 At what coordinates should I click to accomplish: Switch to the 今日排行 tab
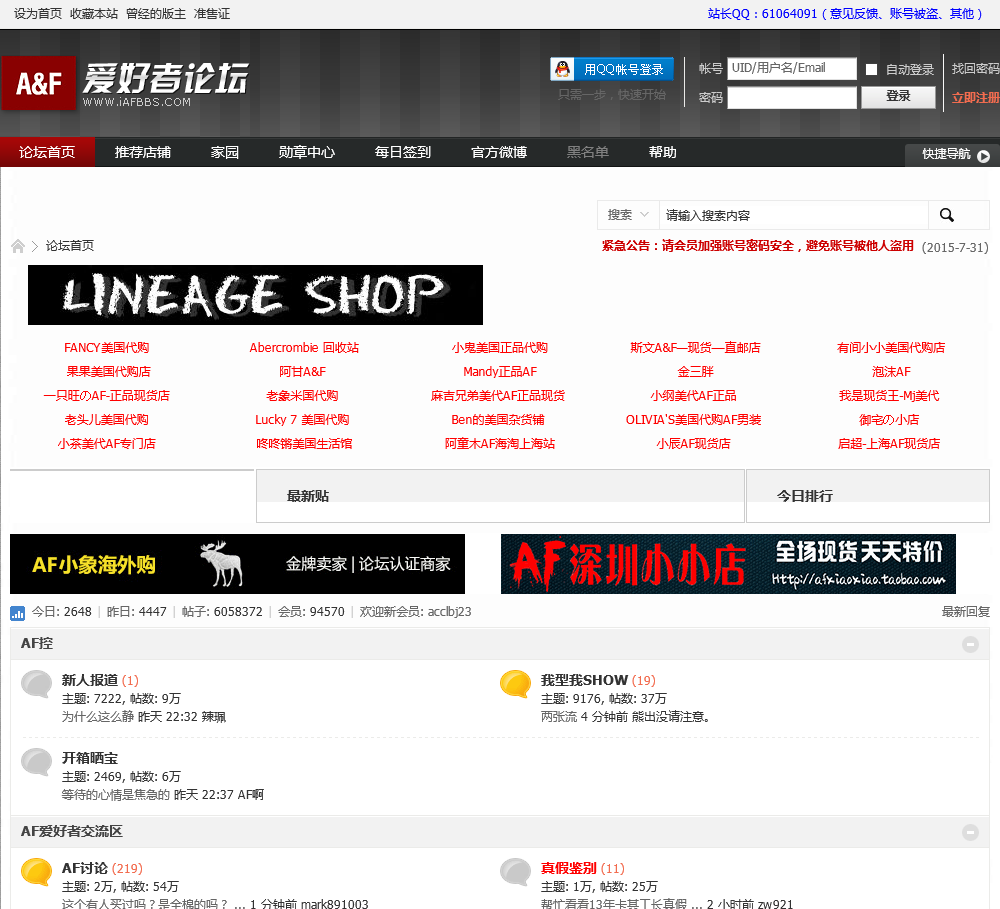tap(805, 496)
